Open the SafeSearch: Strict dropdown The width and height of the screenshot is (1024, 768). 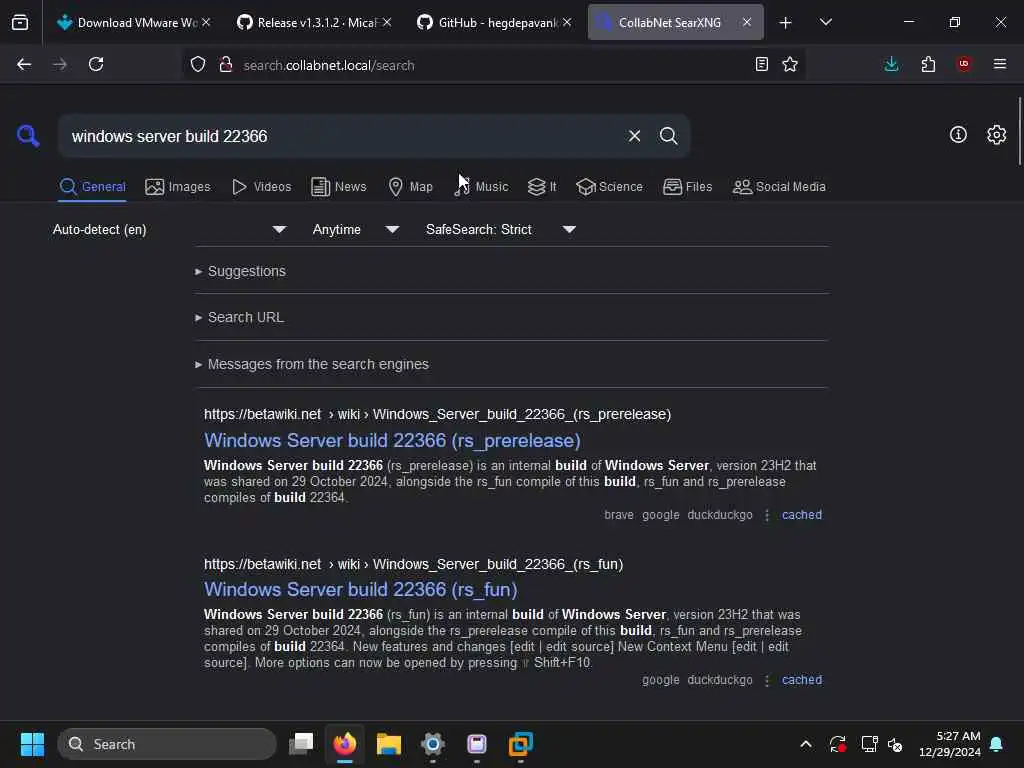click(x=500, y=229)
